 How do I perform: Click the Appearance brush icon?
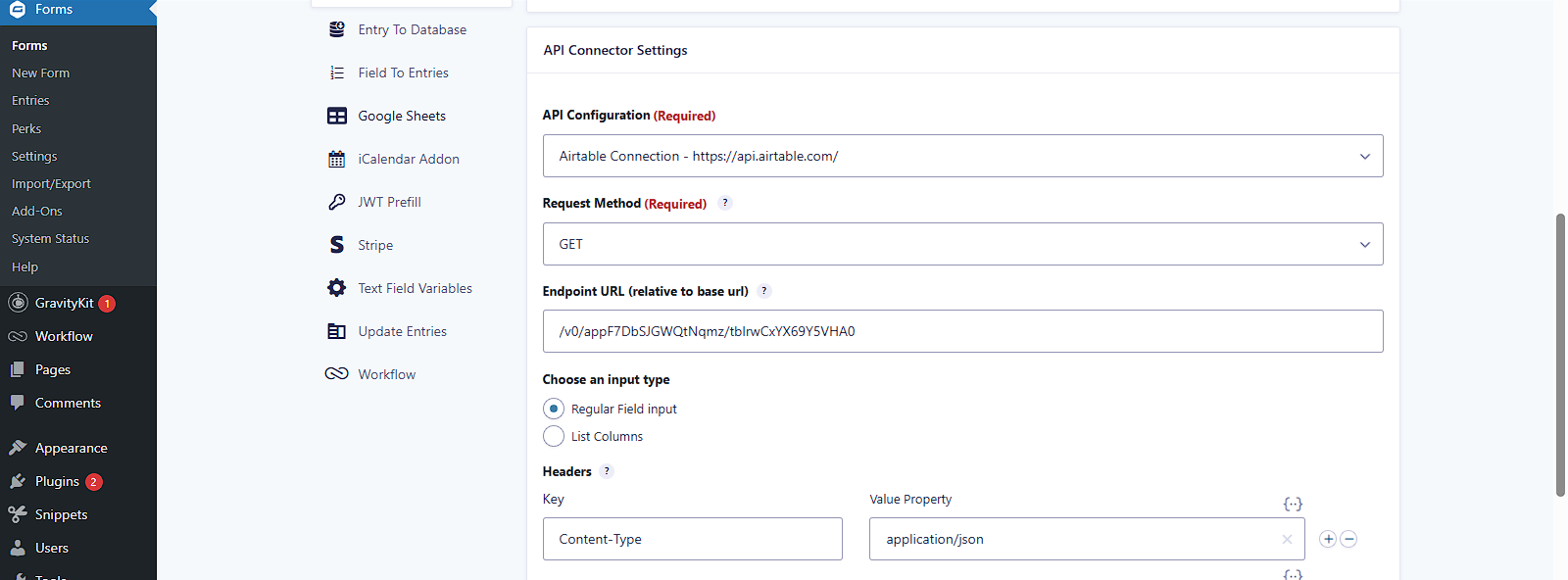(x=18, y=448)
